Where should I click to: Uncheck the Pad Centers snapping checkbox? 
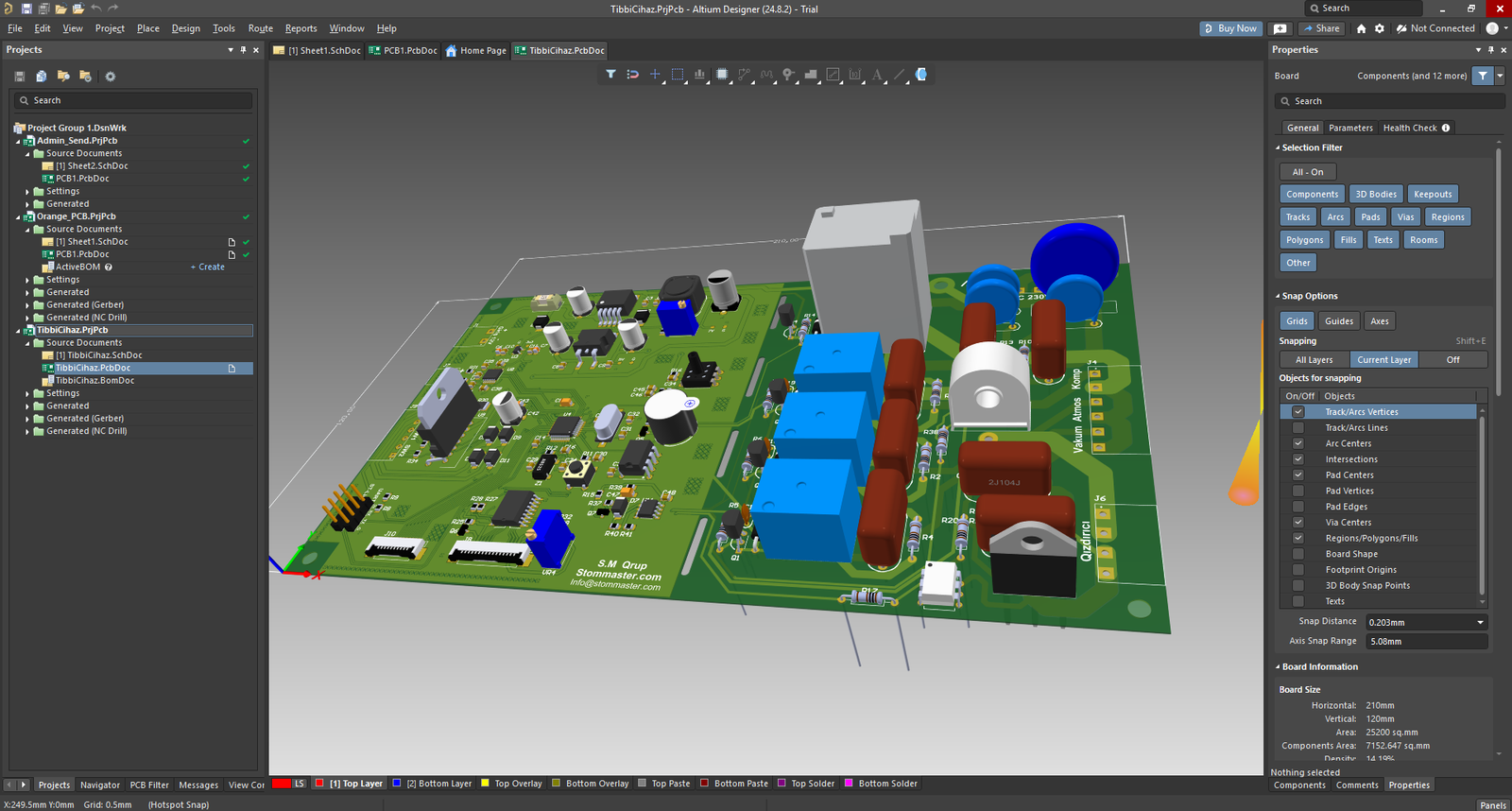1298,475
